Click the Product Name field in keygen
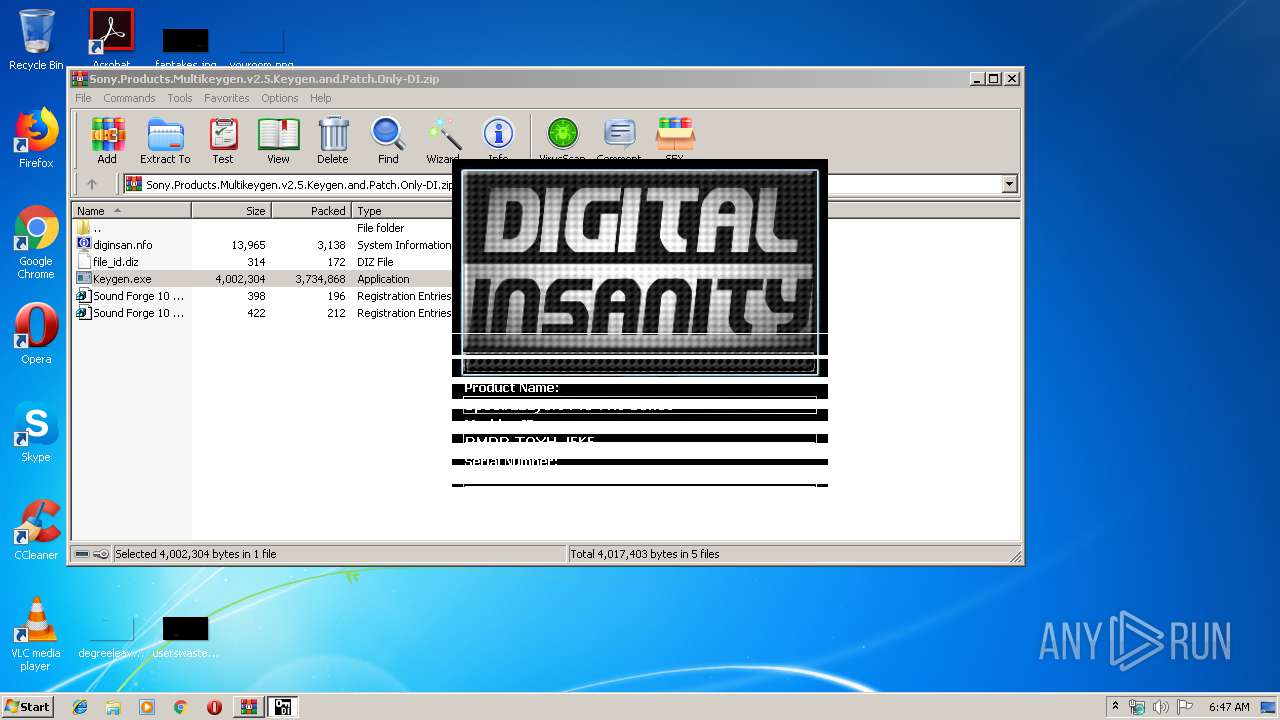 (640, 405)
